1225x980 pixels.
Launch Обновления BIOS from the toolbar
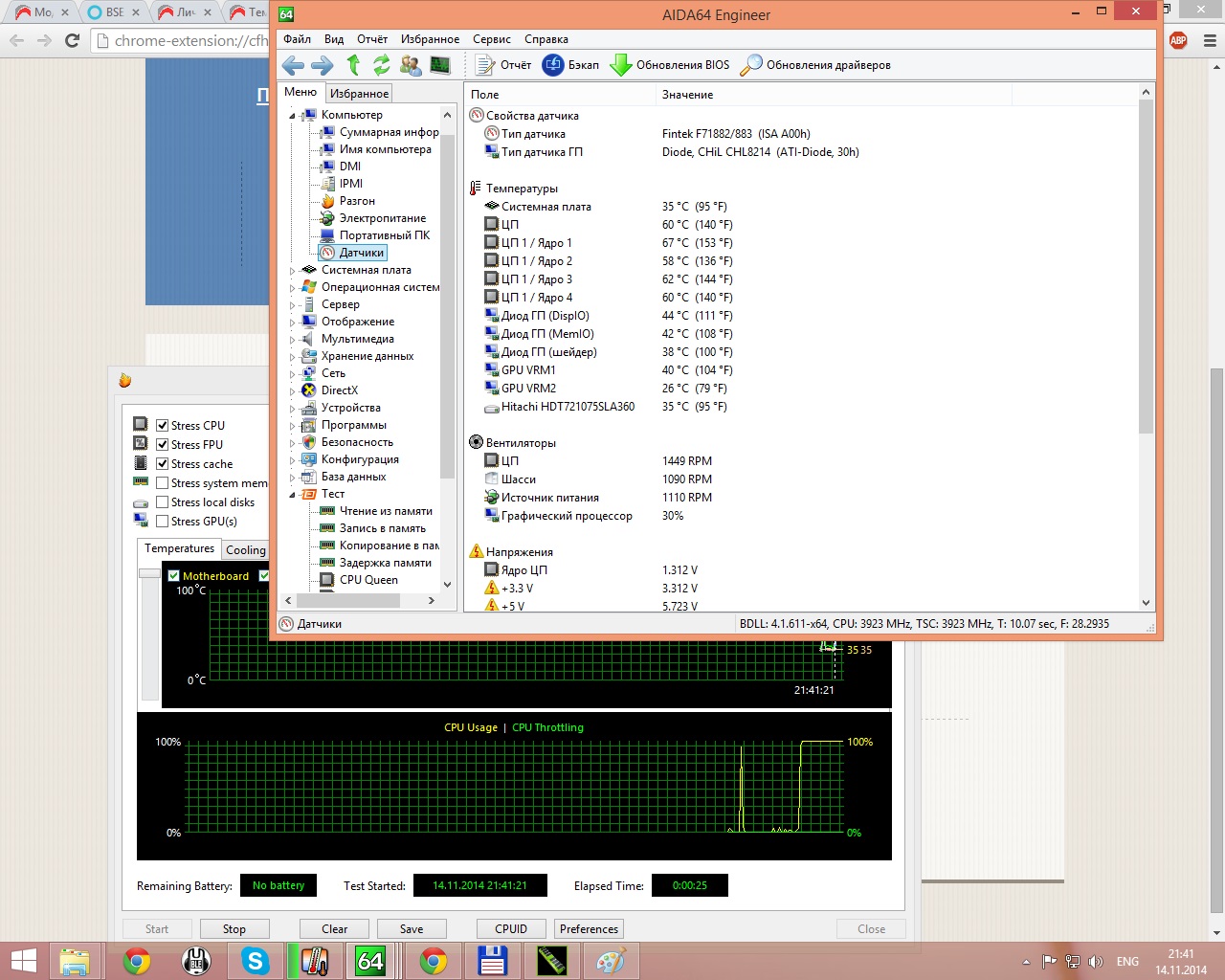click(x=670, y=65)
